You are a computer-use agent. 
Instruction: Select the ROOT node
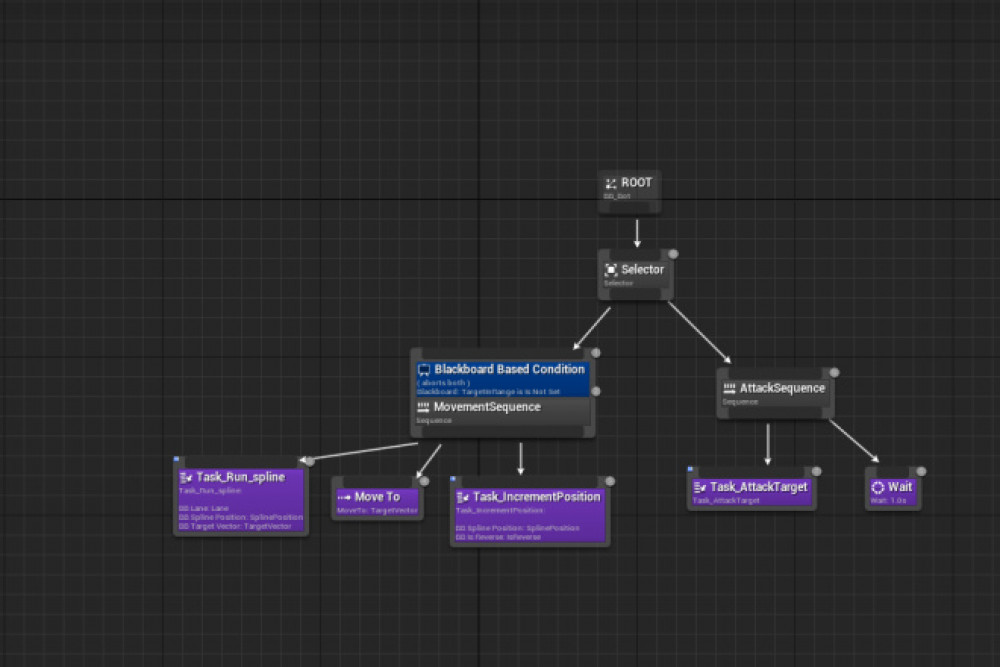pos(629,191)
